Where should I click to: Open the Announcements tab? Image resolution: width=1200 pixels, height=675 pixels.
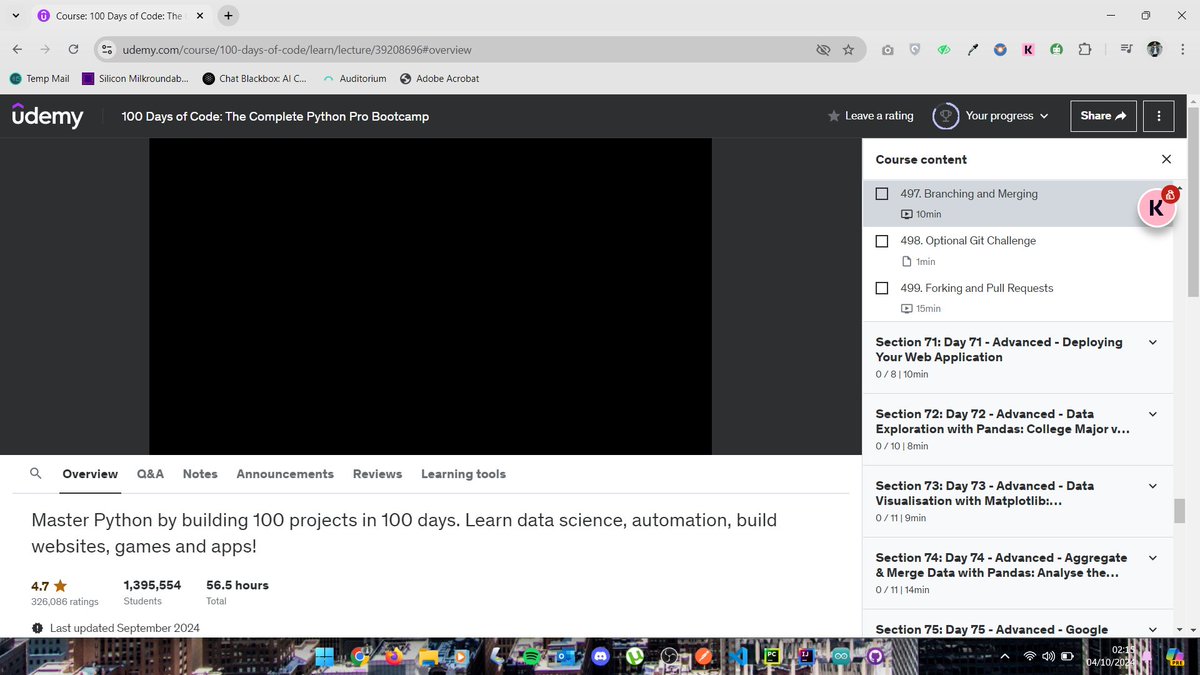coord(285,474)
